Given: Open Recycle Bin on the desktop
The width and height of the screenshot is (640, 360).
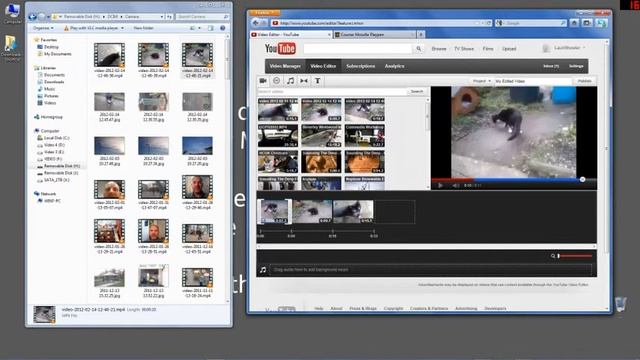Looking at the screenshot, I should [620, 305].
